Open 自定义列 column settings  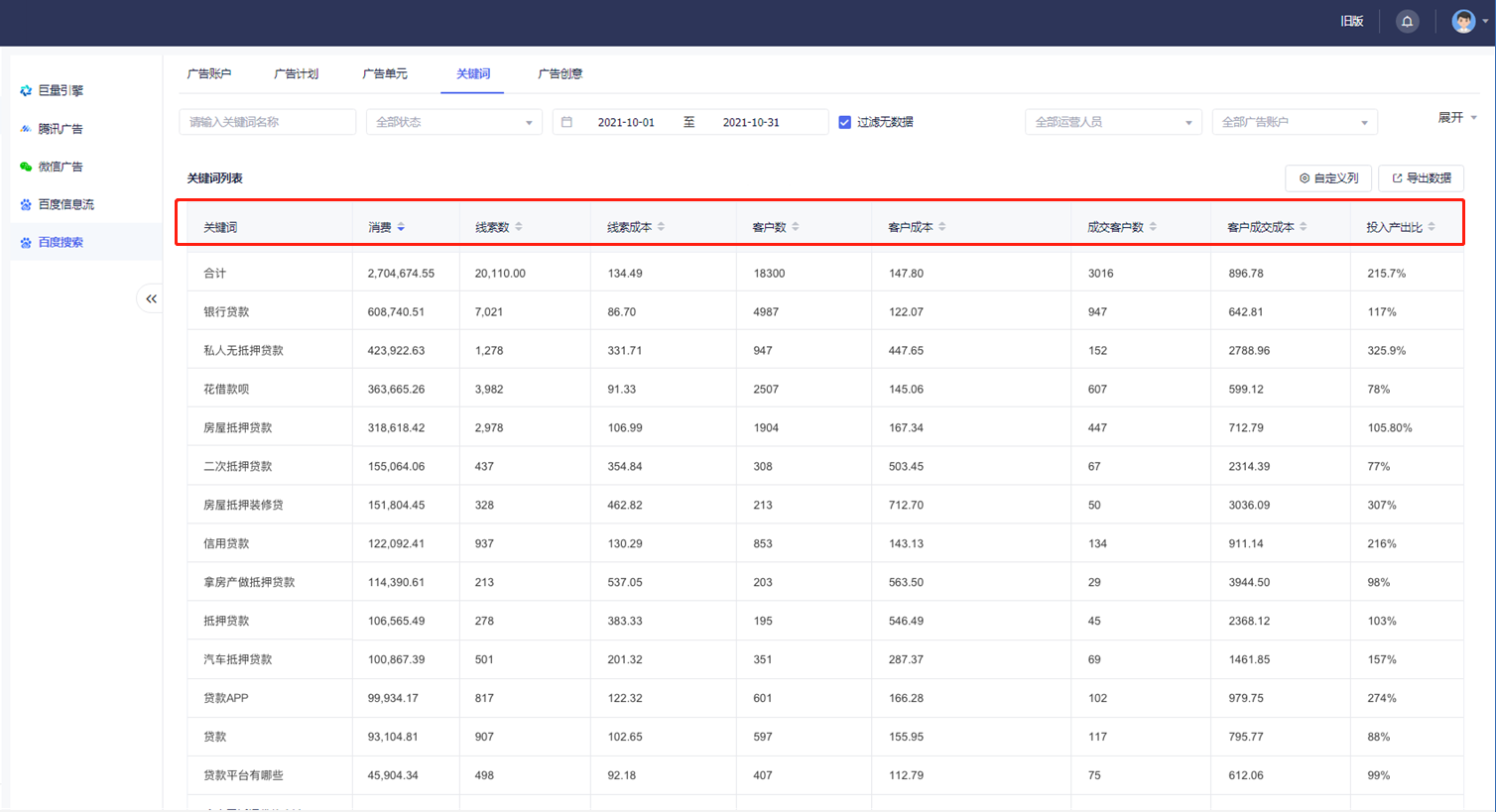[1328, 178]
